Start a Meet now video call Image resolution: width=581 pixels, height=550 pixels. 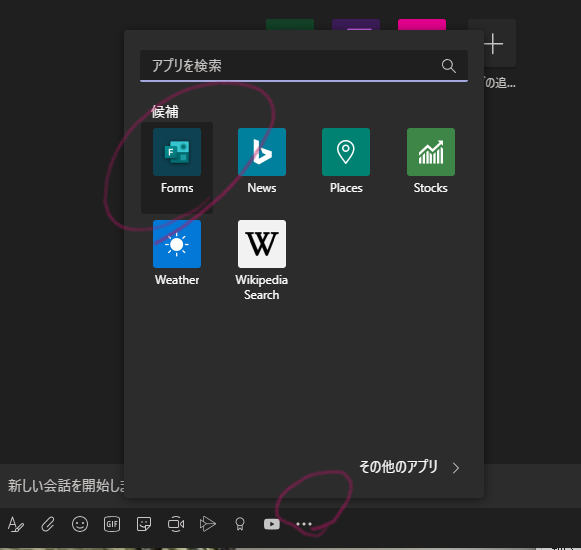[x=176, y=524]
